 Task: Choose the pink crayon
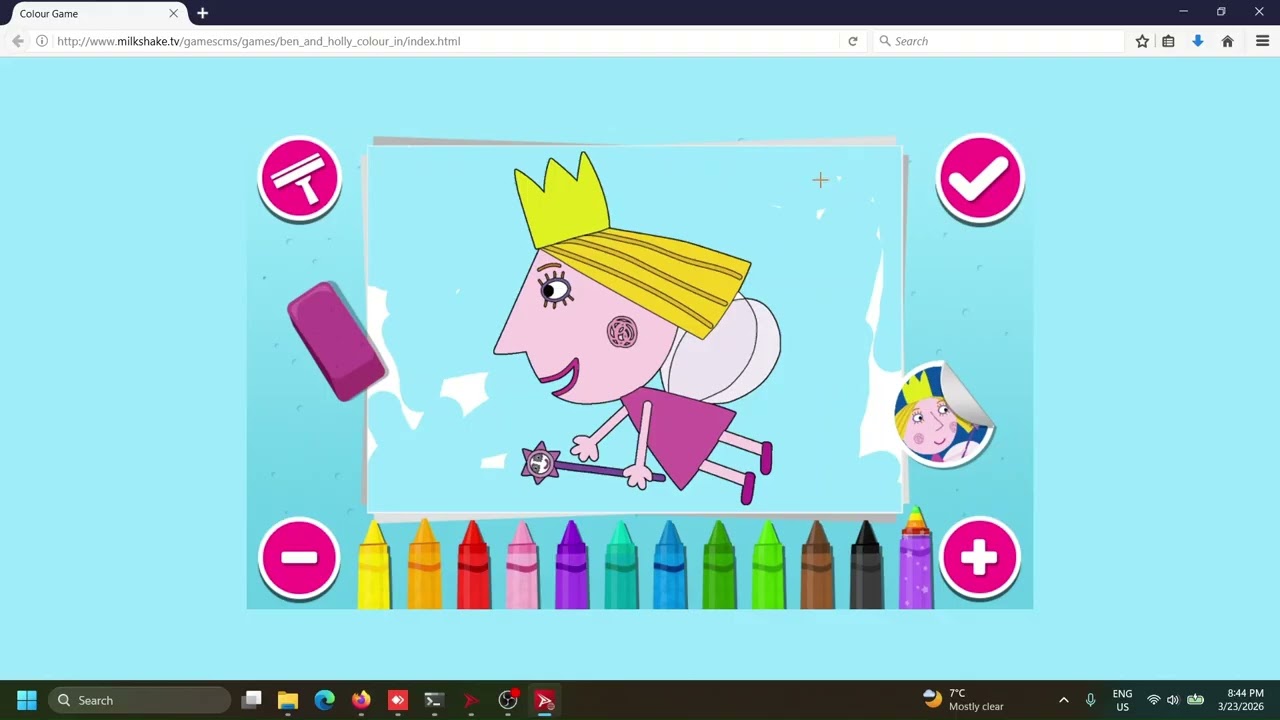pos(522,565)
